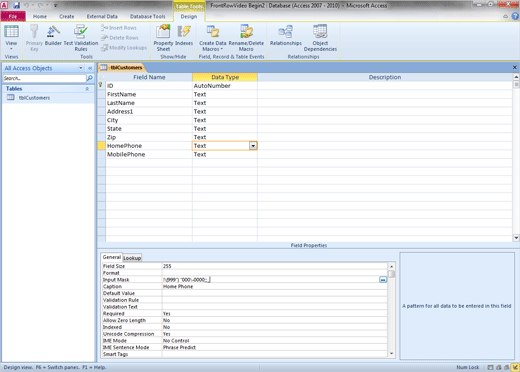The width and height of the screenshot is (520, 372).
Task: Switch to the Create ribbon tab
Action: pyautogui.click(x=67, y=16)
